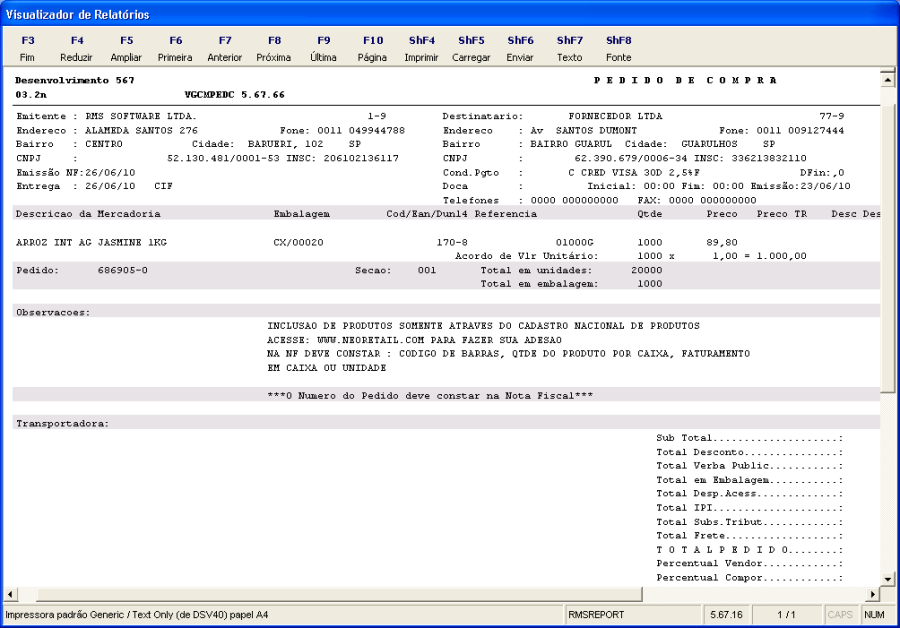Click F5 Ampliar to enlarge report

(126, 49)
